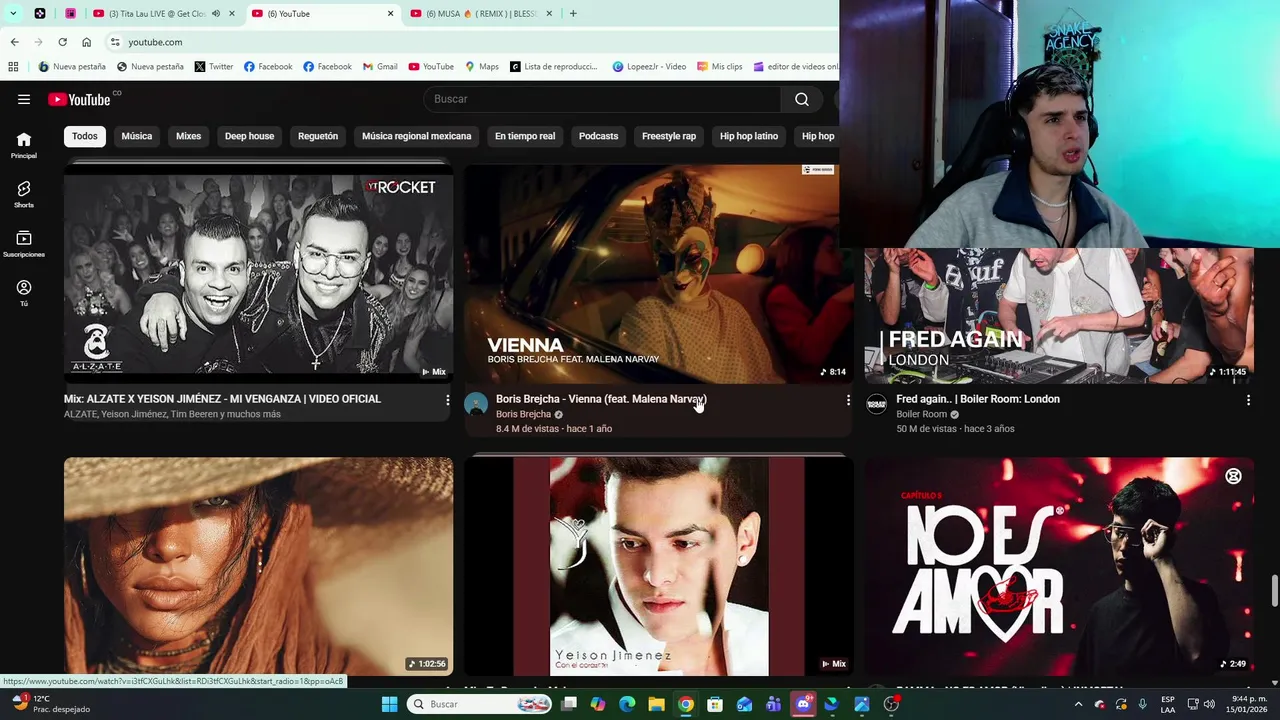Open a new browser tab with the plus
Image resolution: width=1280 pixels, height=720 pixels.
(x=573, y=14)
